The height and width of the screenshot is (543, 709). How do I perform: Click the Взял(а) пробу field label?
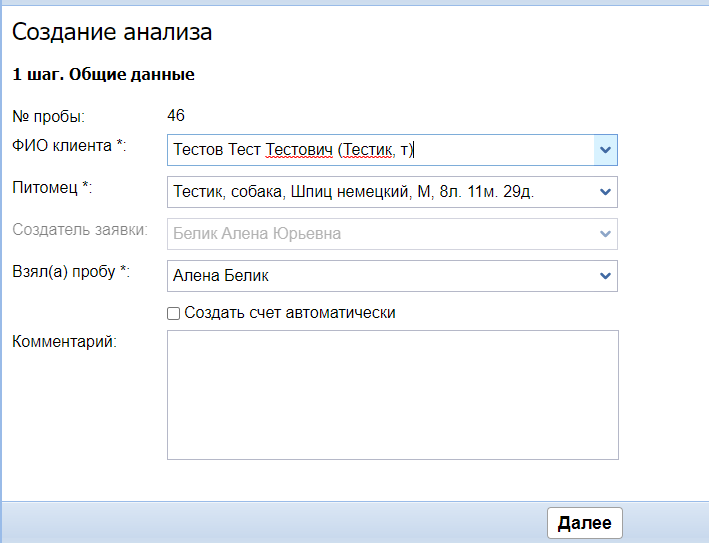coord(71,271)
